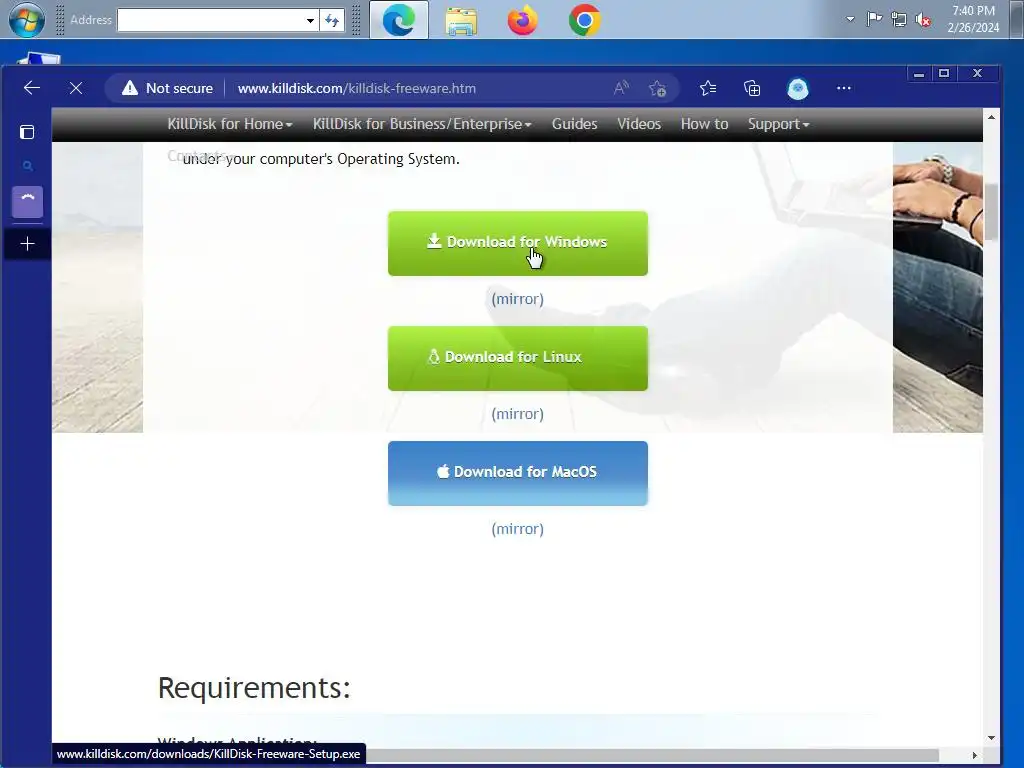
Task: Expand Support menu
Action: tap(778, 124)
